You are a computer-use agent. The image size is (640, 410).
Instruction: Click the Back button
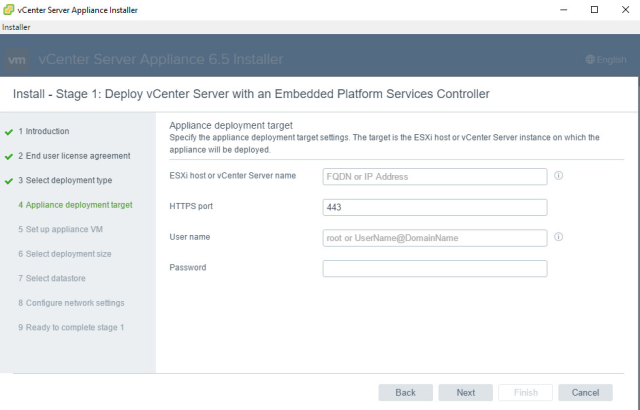405,392
